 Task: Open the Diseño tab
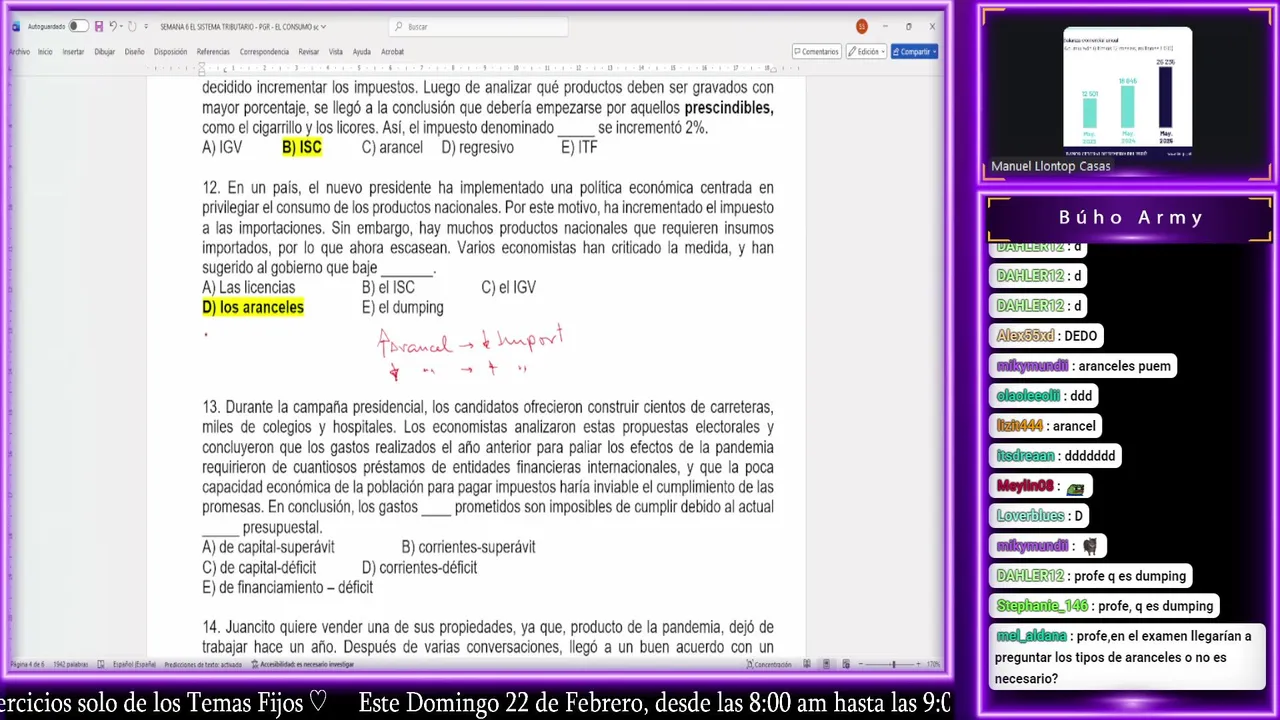[134, 51]
